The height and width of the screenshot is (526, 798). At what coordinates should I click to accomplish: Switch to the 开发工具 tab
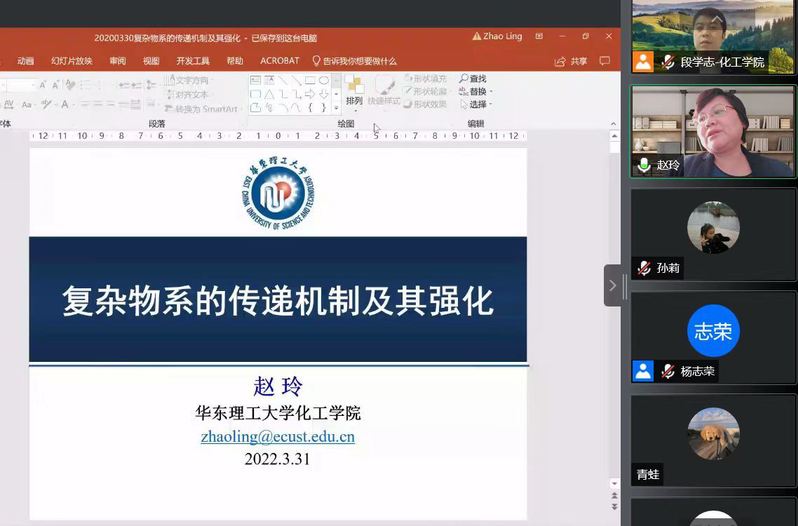click(x=193, y=61)
